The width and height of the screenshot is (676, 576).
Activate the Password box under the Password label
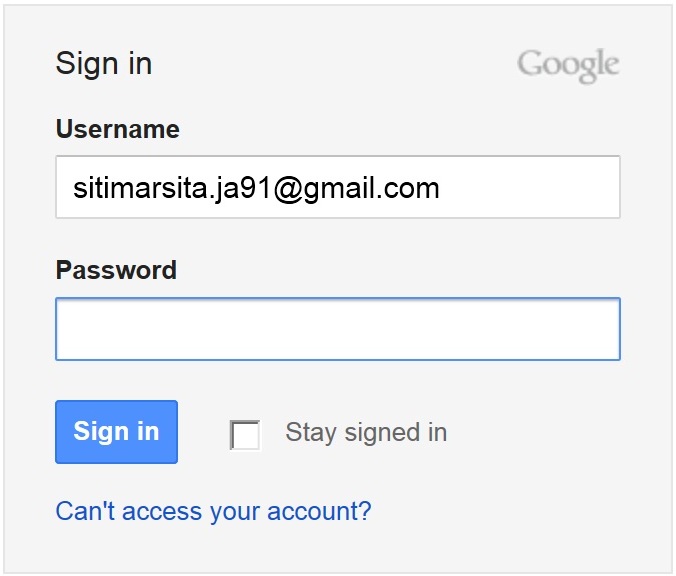coord(337,329)
